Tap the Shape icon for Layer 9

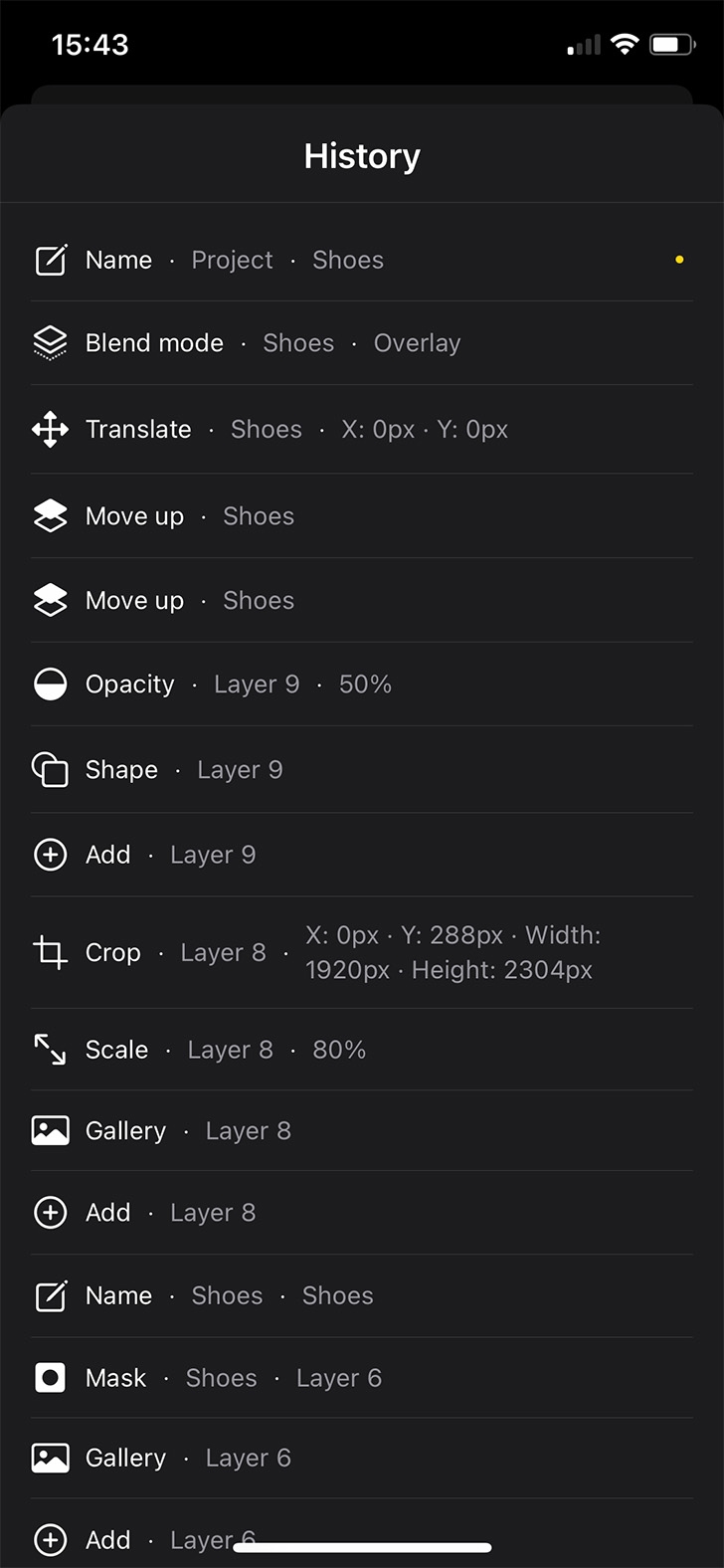(50, 770)
